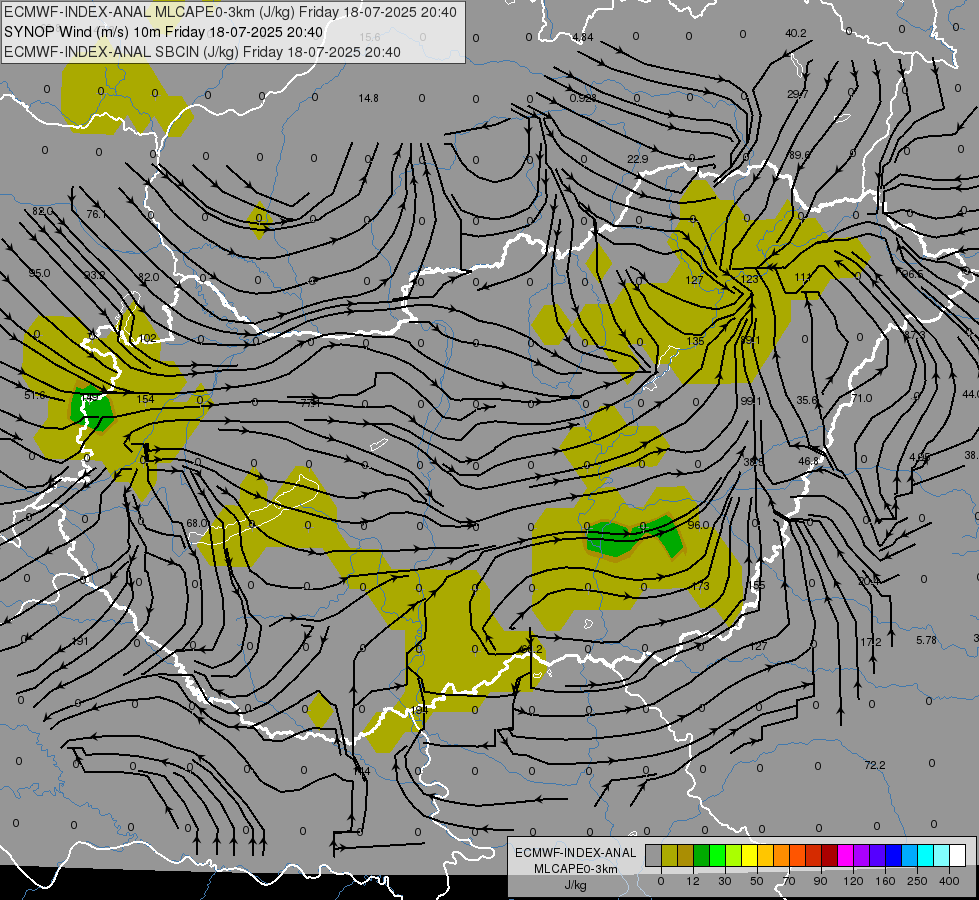Click the legend tick label 90

821,881
